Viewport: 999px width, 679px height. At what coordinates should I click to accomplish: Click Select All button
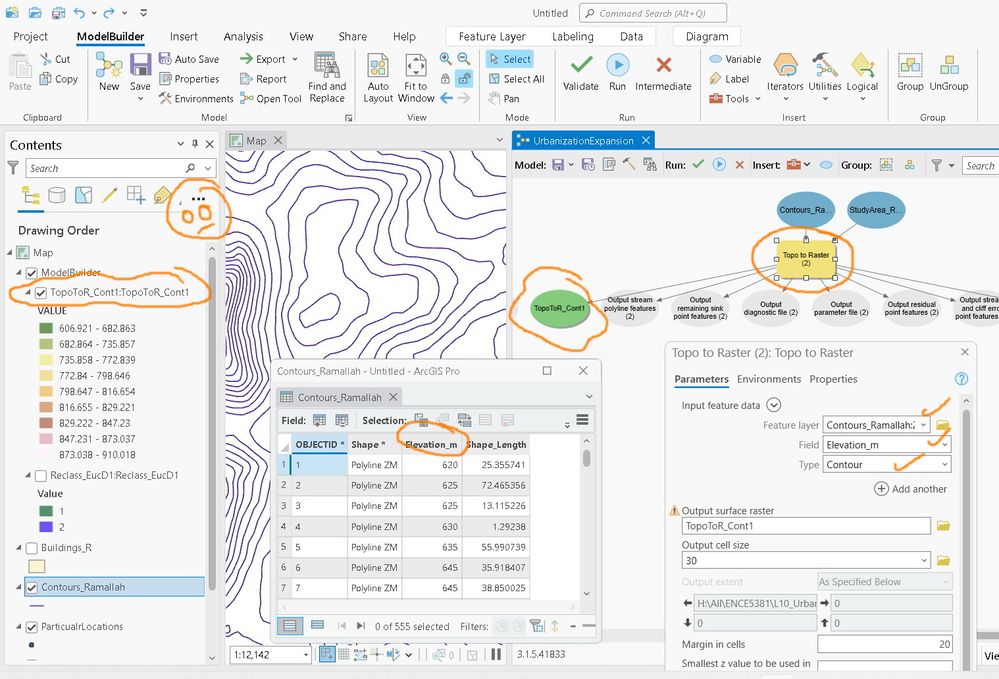pyautogui.click(x=517, y=79)
